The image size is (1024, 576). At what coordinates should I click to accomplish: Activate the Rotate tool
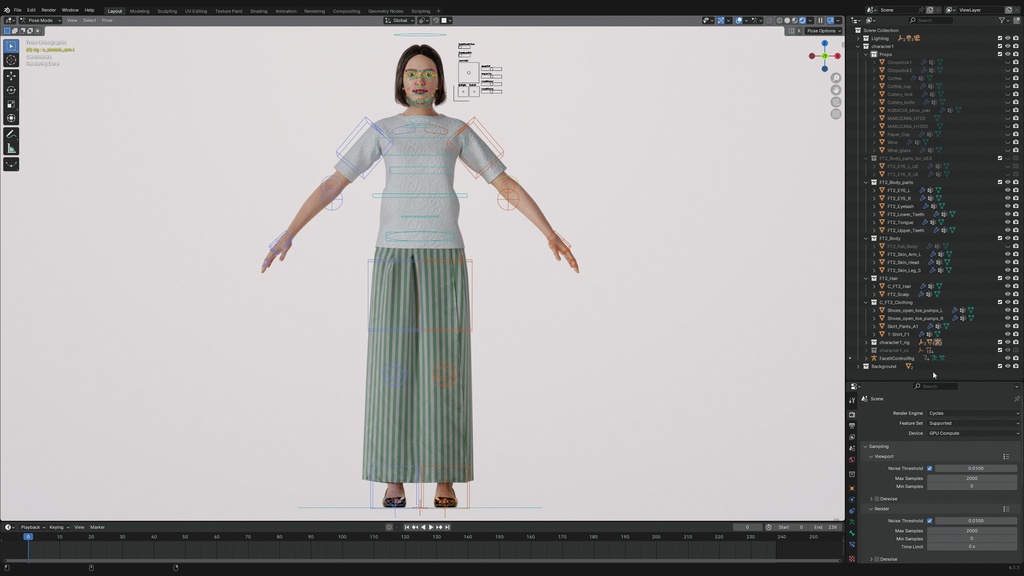[x=9, y=89]
